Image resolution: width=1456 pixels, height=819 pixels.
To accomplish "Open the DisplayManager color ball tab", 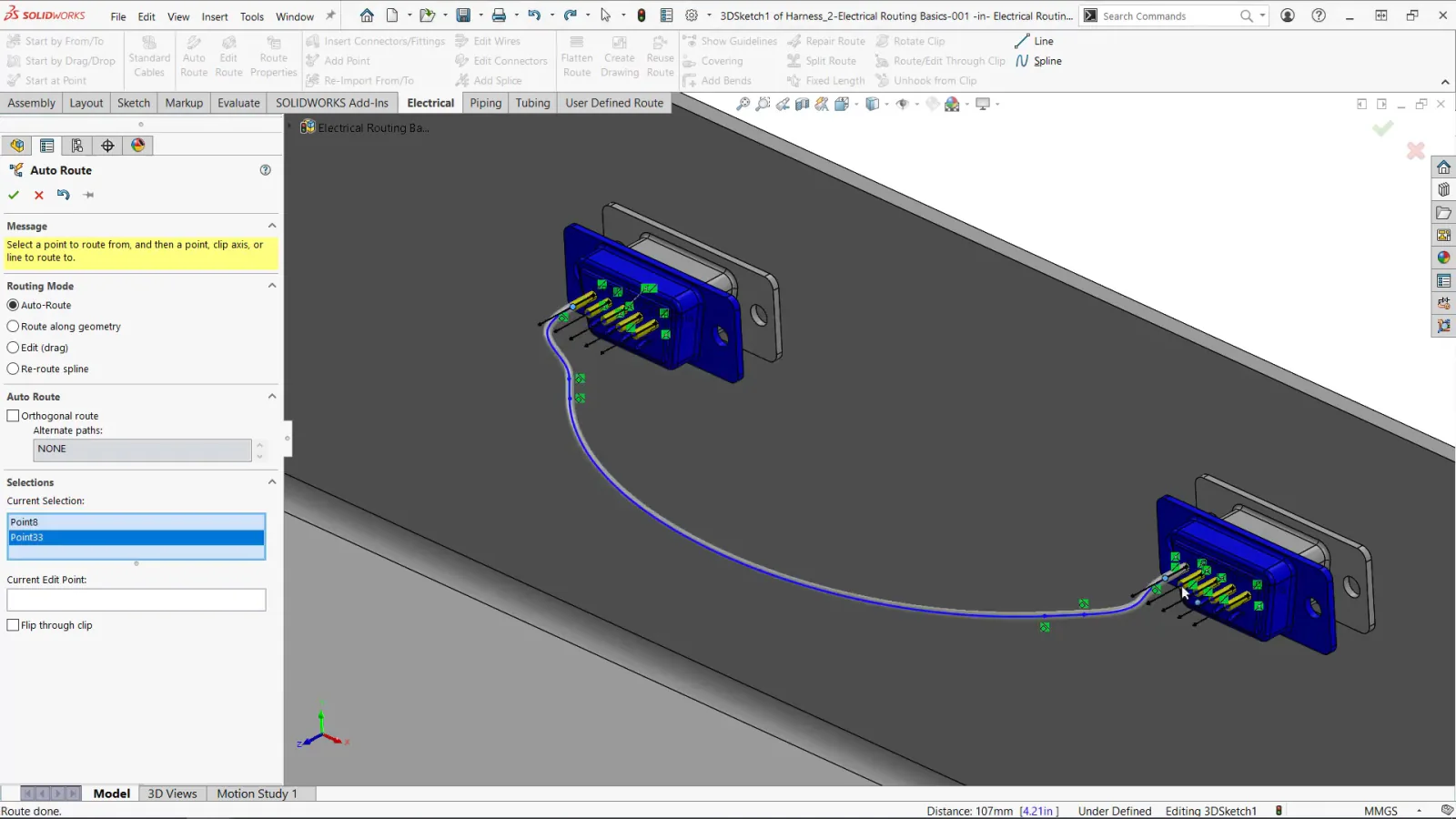I will tap(137, 146).
